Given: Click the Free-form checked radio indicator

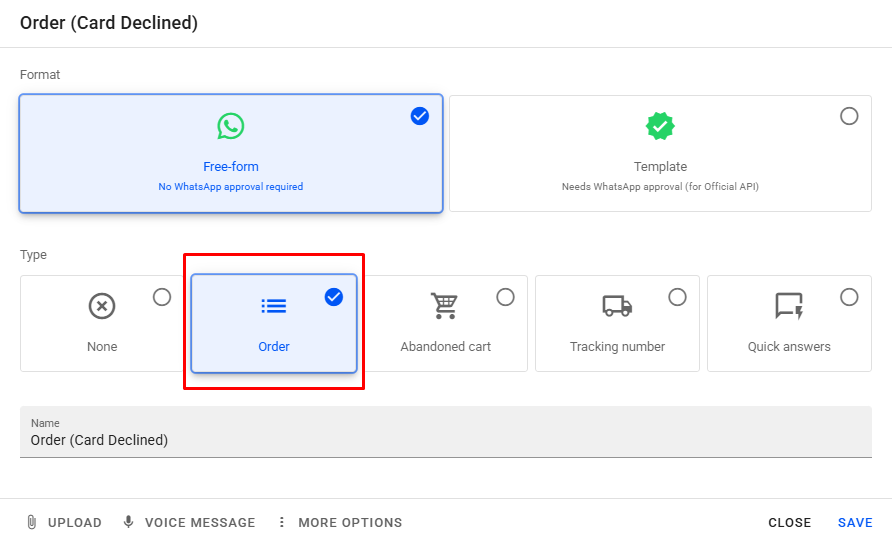Looking at the screenshot, I should tap(420, 116).
